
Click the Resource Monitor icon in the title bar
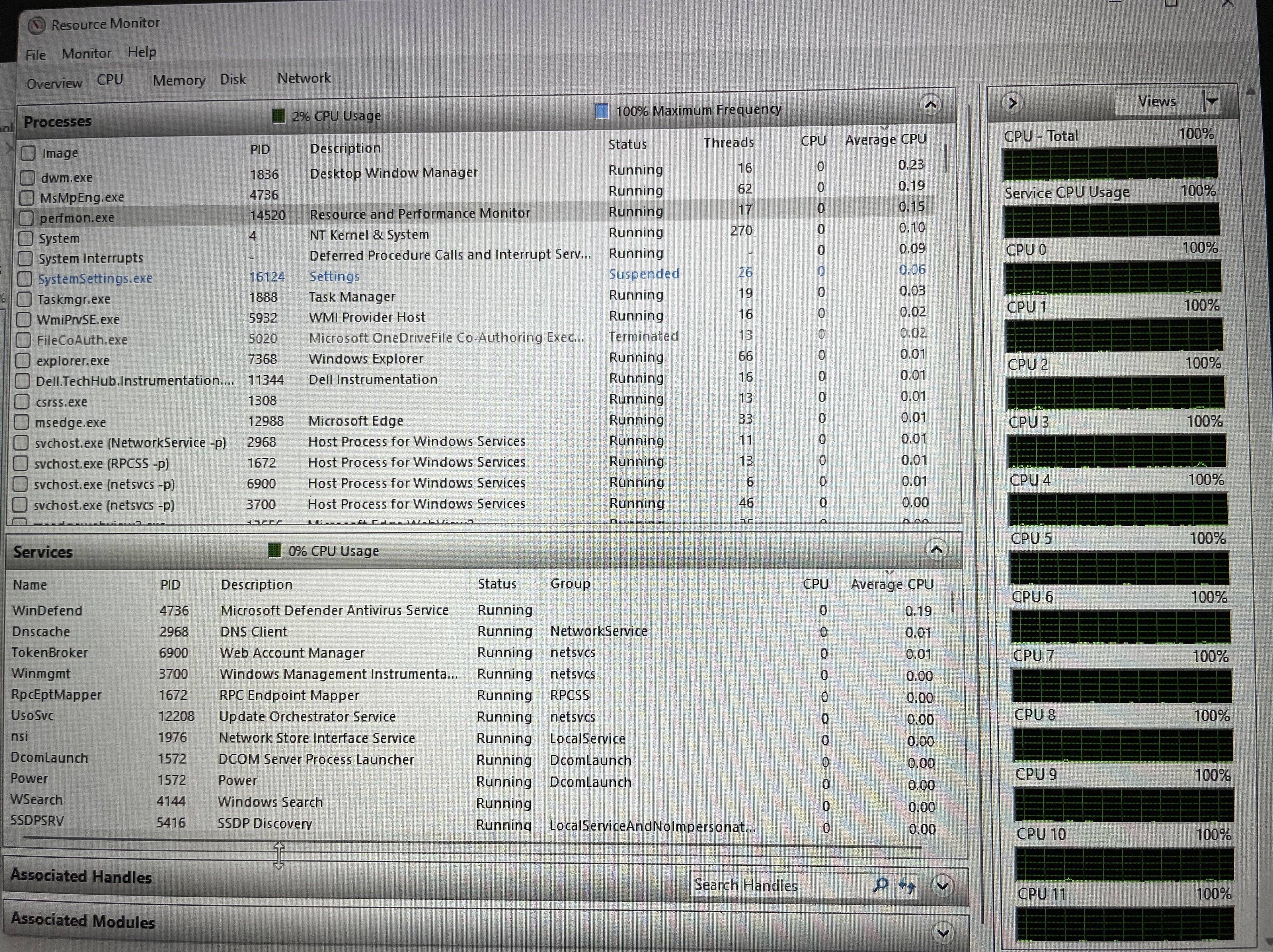click(x=37, y=24)
